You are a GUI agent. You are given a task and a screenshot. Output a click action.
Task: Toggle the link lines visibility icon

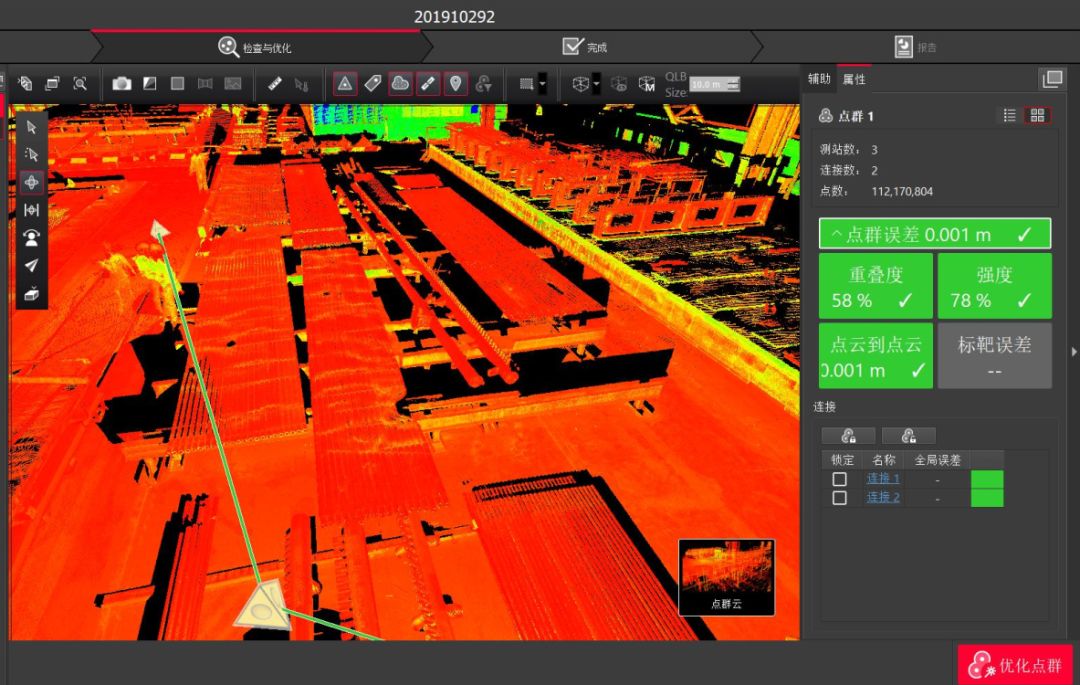point(428,84)
